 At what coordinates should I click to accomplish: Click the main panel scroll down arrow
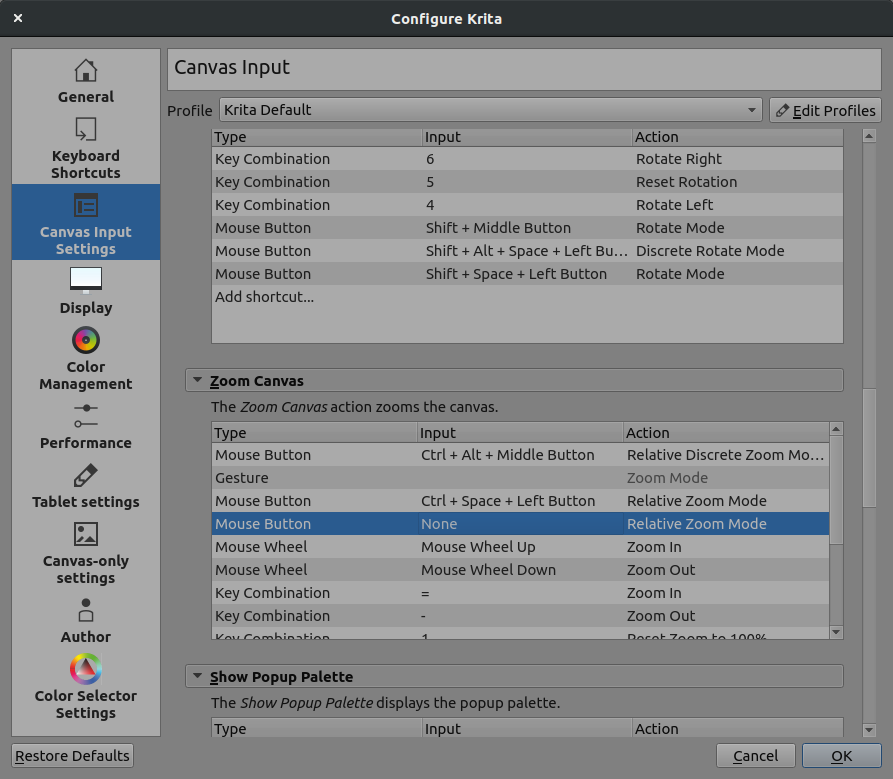pos(869,729)
